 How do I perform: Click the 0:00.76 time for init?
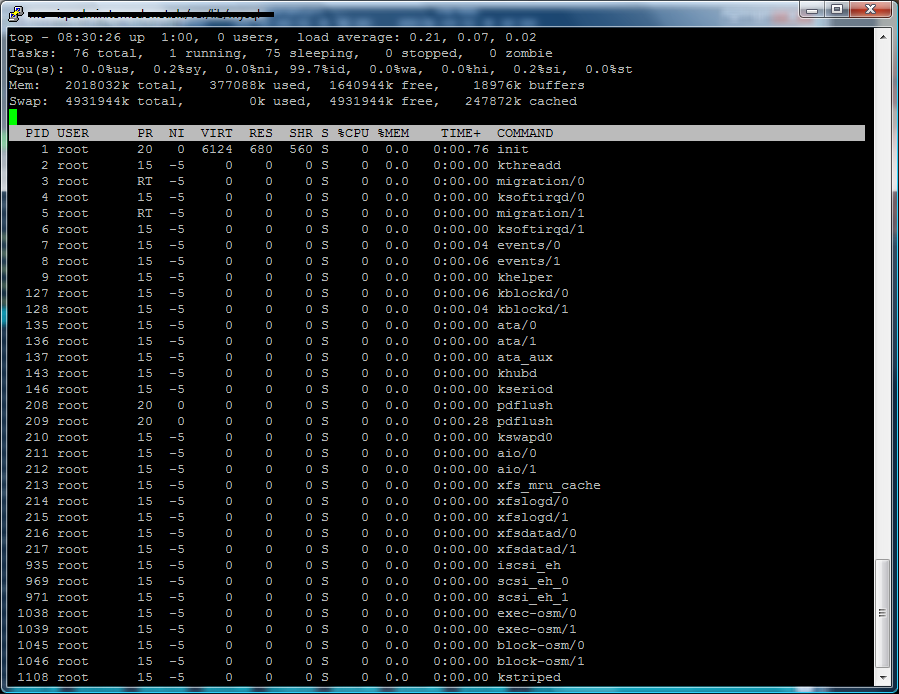pyautogui.click(x=461, y=149)
